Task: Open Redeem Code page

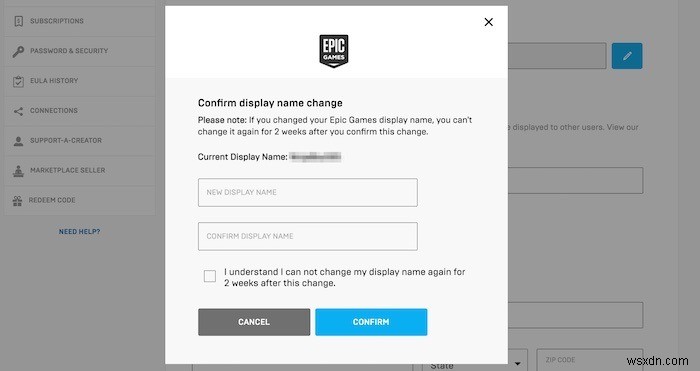Action: click(80, 200)
